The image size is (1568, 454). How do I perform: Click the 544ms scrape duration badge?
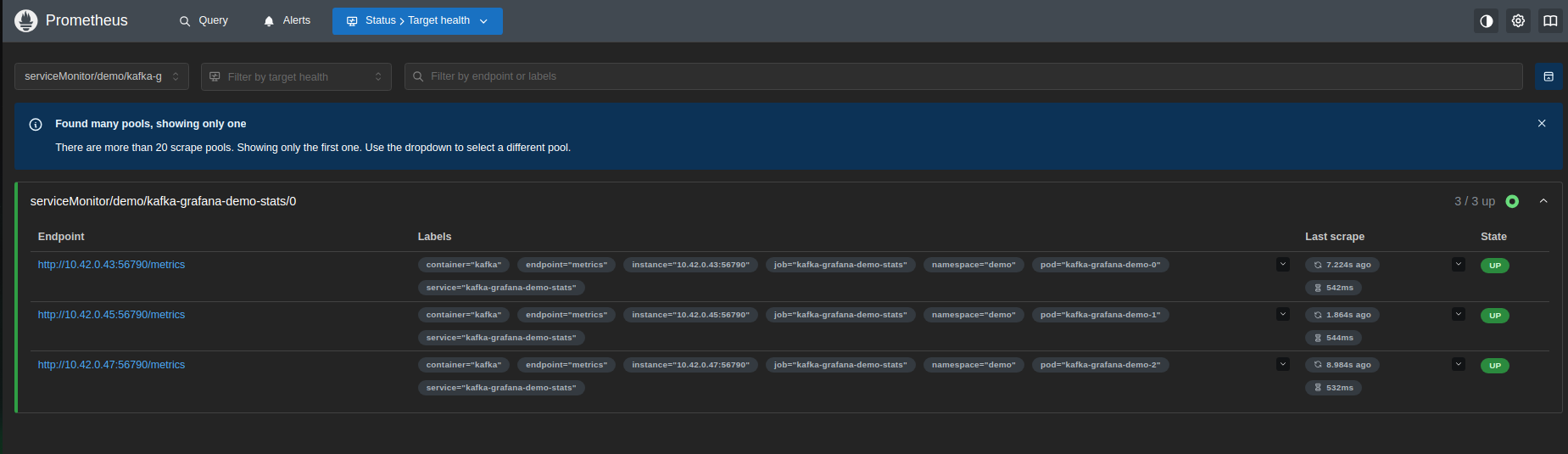[1333, 338]
